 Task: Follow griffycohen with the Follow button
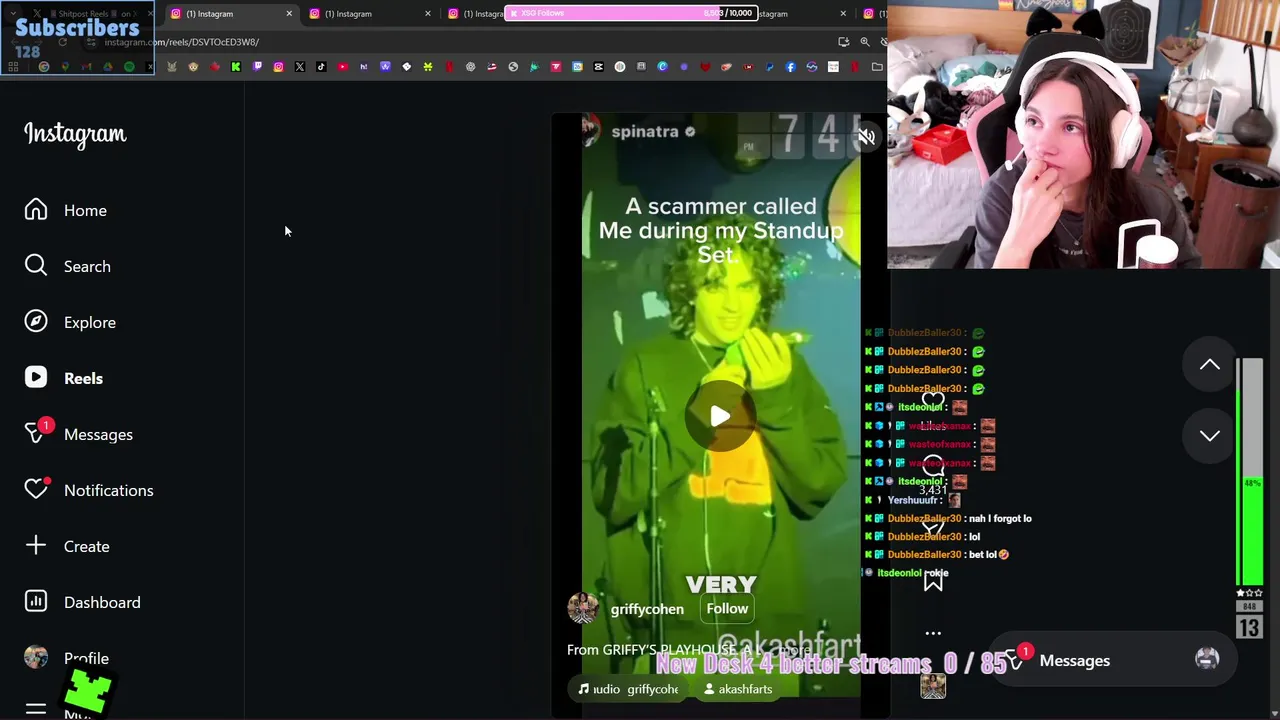(727, 608)
